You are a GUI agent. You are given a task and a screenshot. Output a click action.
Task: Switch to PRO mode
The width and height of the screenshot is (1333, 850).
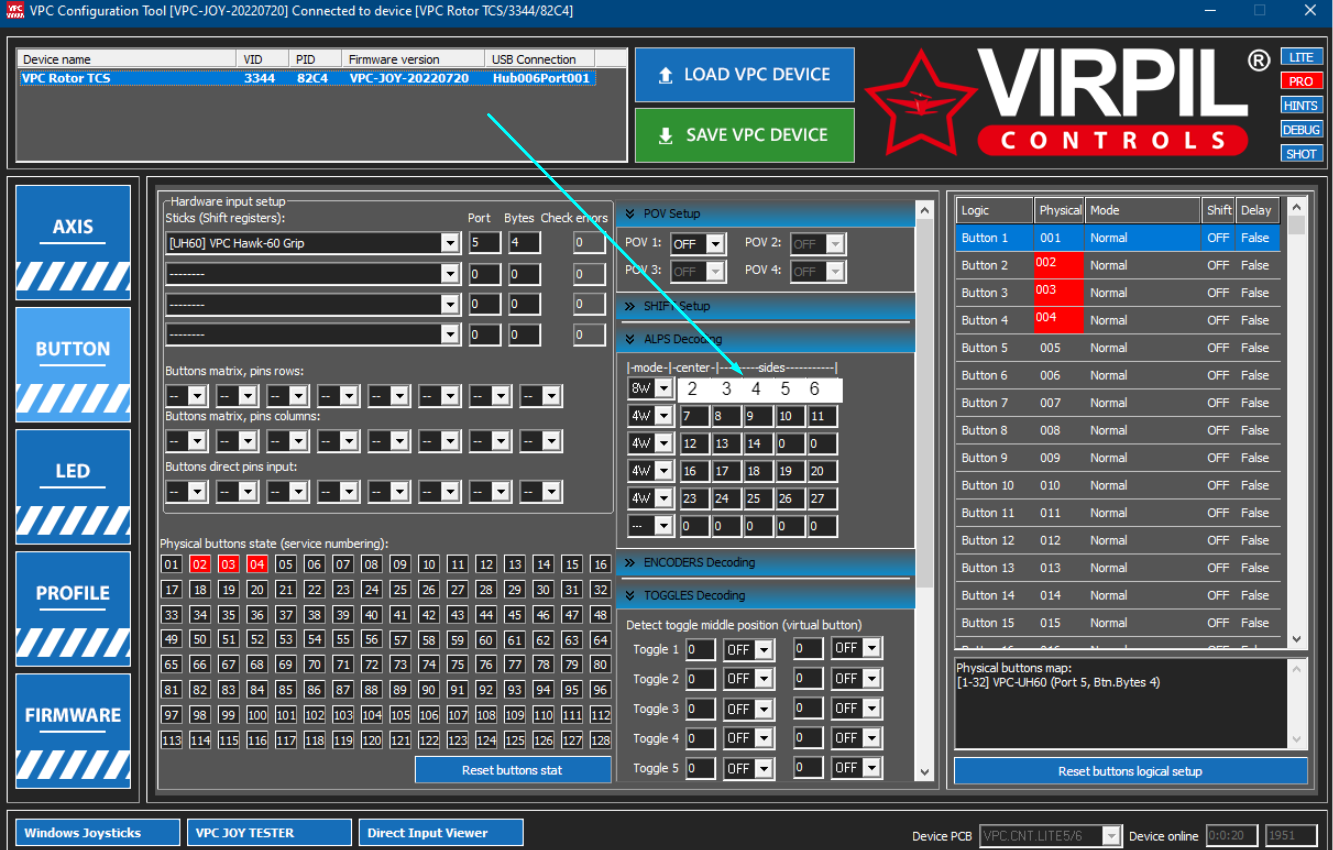pos(1301,81)
